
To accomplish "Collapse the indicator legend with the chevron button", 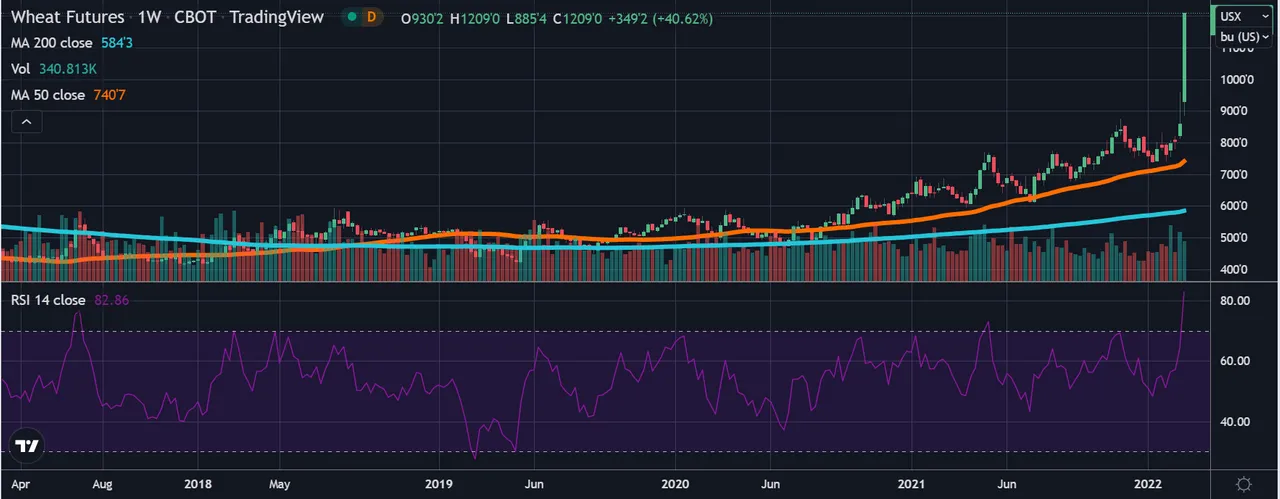I will (x=27, y=123).
